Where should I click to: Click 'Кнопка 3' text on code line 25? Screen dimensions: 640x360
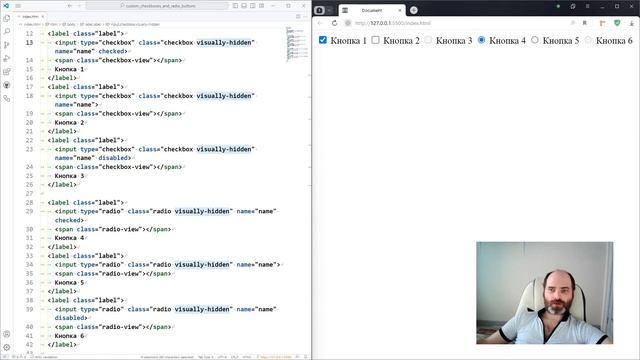(69, 176)
